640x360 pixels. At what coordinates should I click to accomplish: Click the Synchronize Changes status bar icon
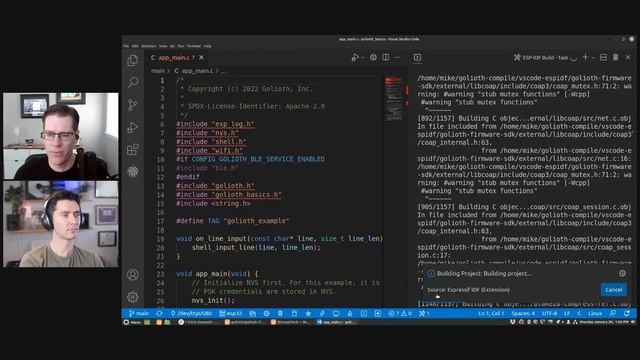[x=159, y=313]
